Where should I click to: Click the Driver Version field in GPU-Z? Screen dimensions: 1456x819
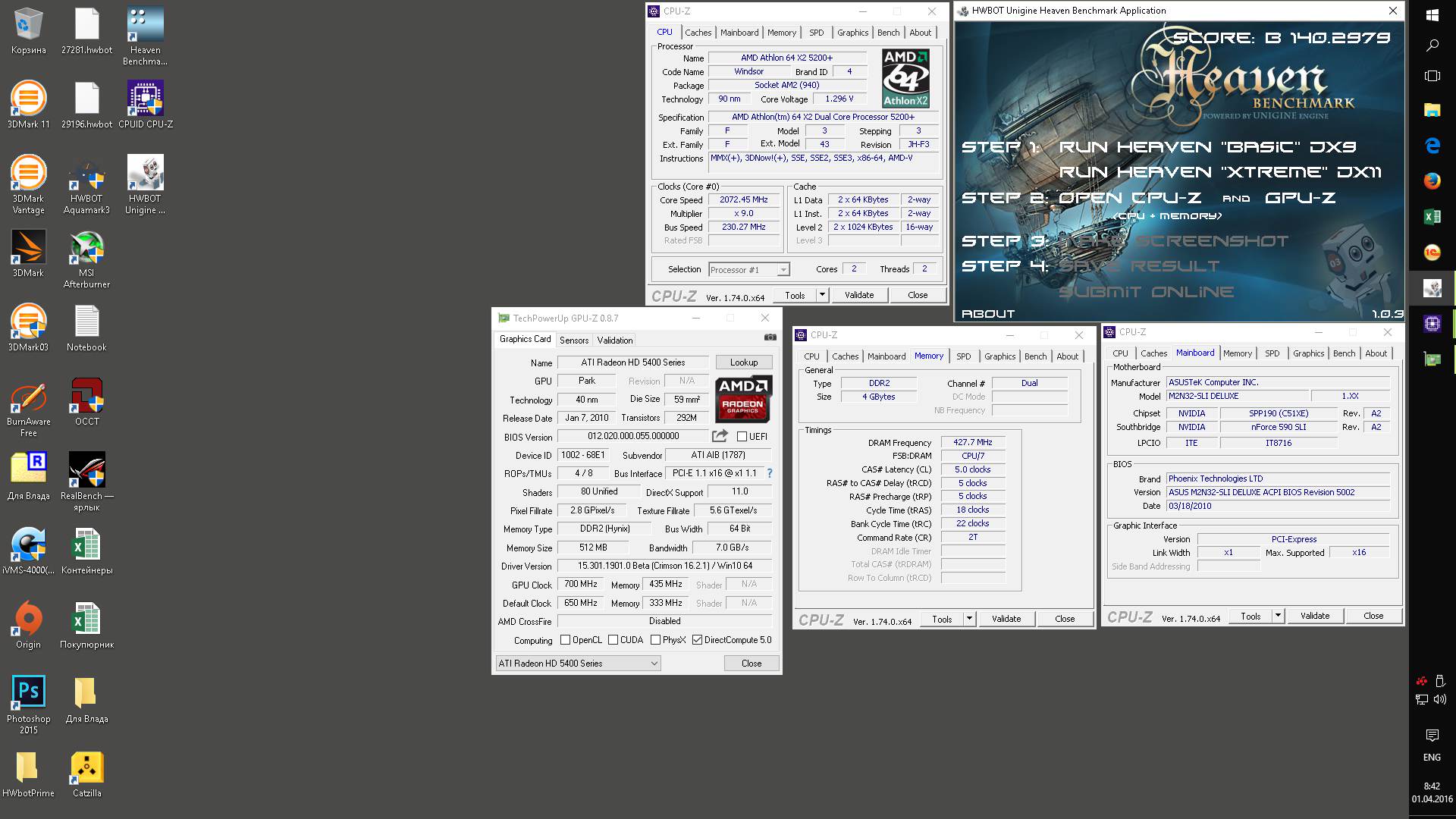click(x=664, y=566)
